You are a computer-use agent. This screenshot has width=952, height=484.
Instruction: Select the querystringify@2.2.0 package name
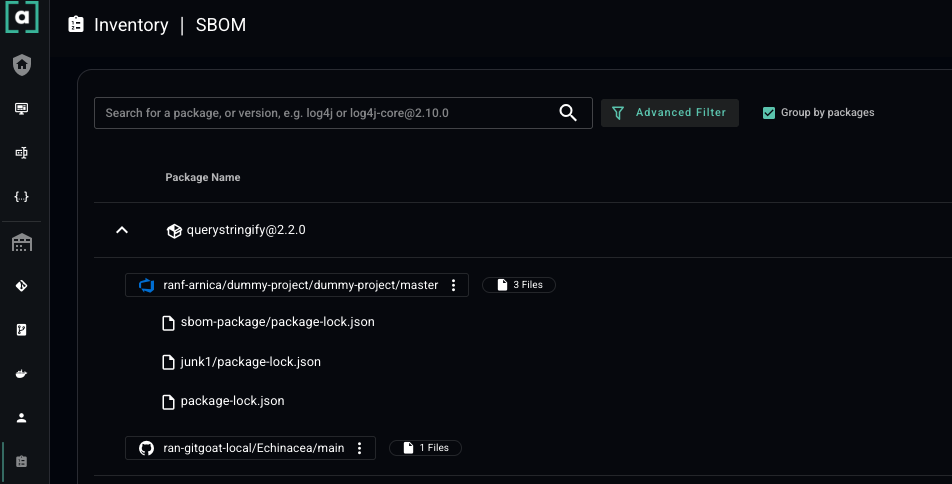point(246,230)
